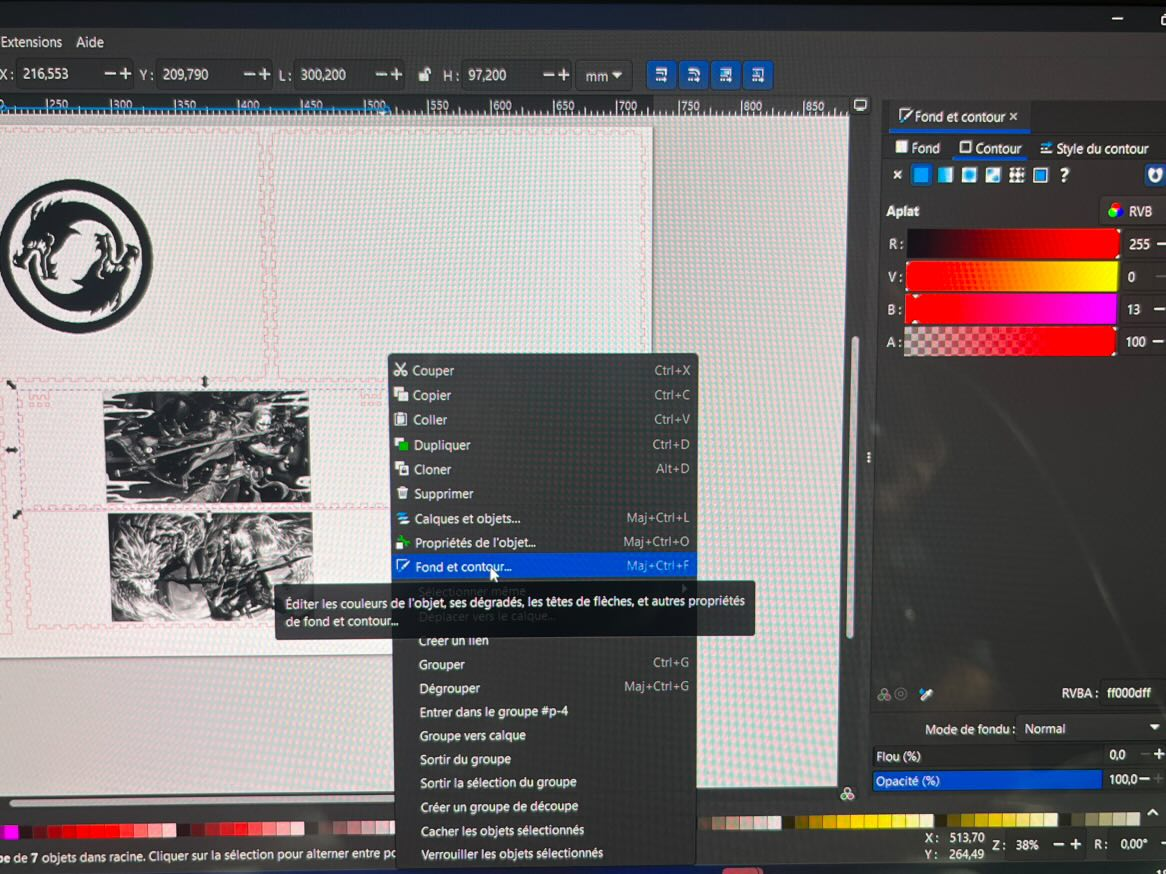Click the duplicate icon beside Dupliquer
This screenshot has height=874, width=1166.
[x=402, y=444]
